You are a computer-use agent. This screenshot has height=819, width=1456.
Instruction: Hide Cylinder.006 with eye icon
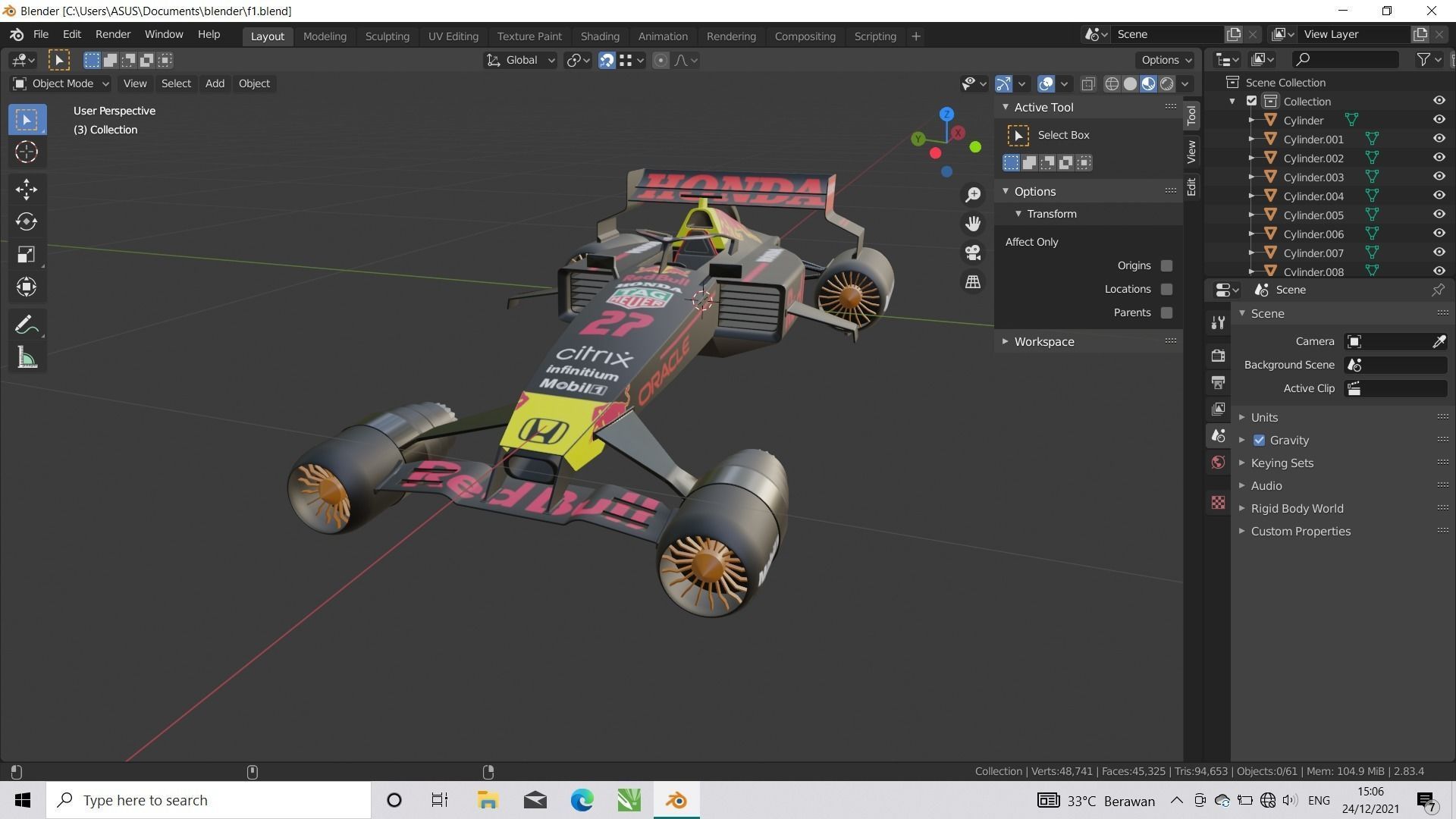point(1439,234)
